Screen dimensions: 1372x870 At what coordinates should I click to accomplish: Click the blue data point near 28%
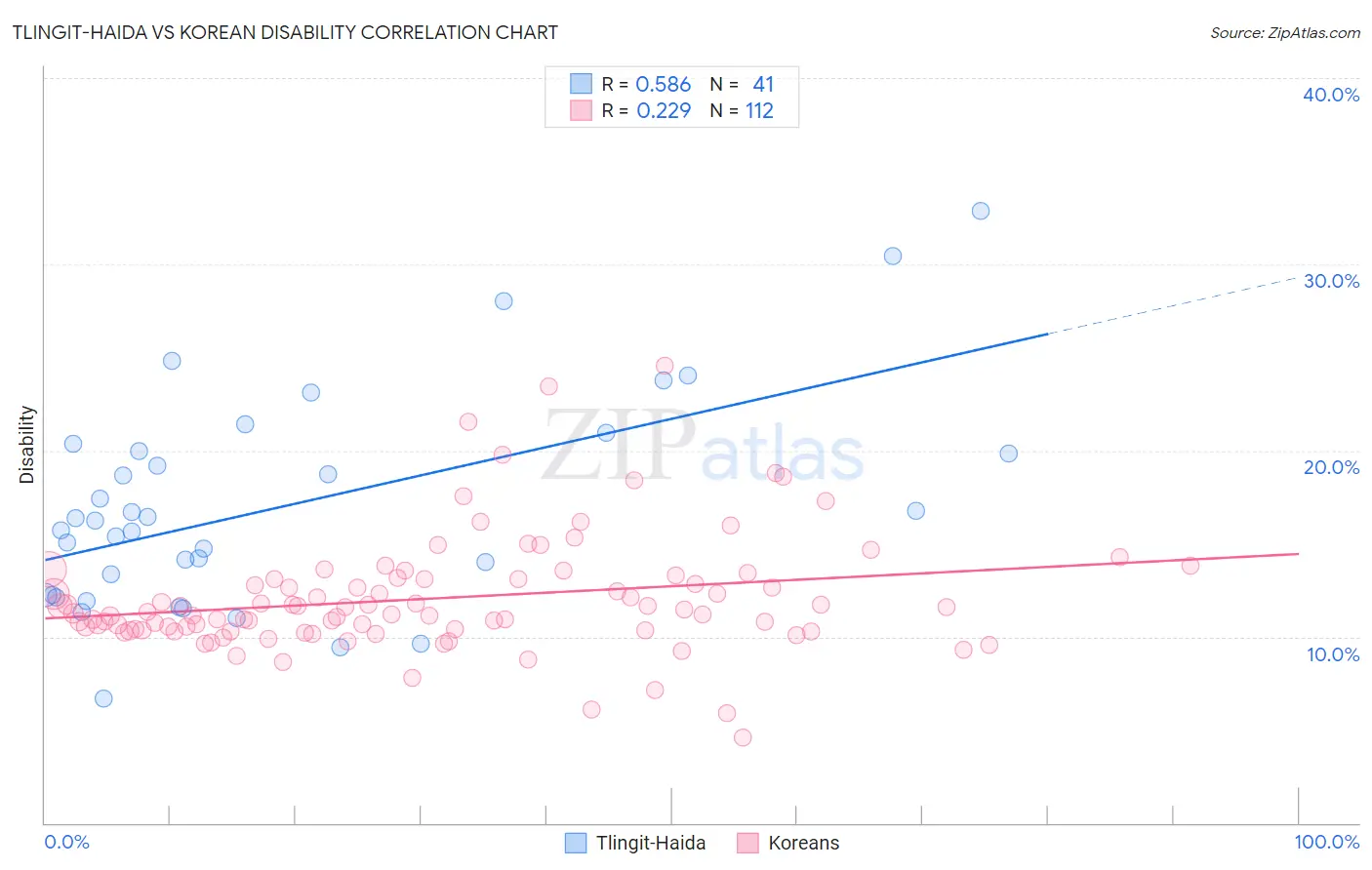(x=504, y=300)
